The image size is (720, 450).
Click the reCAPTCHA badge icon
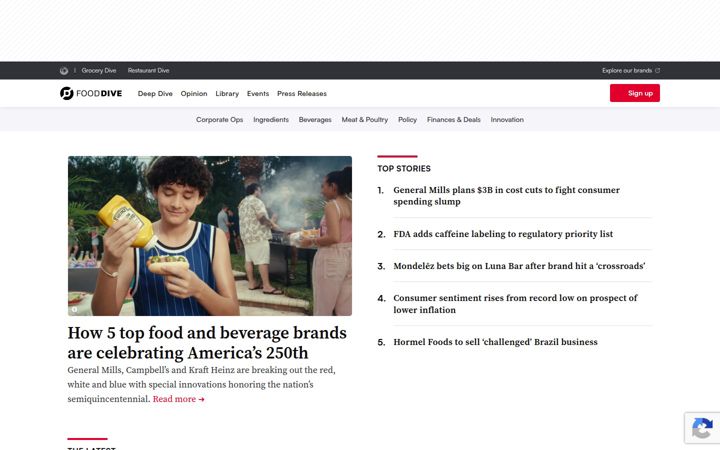(x=702, y=428)
